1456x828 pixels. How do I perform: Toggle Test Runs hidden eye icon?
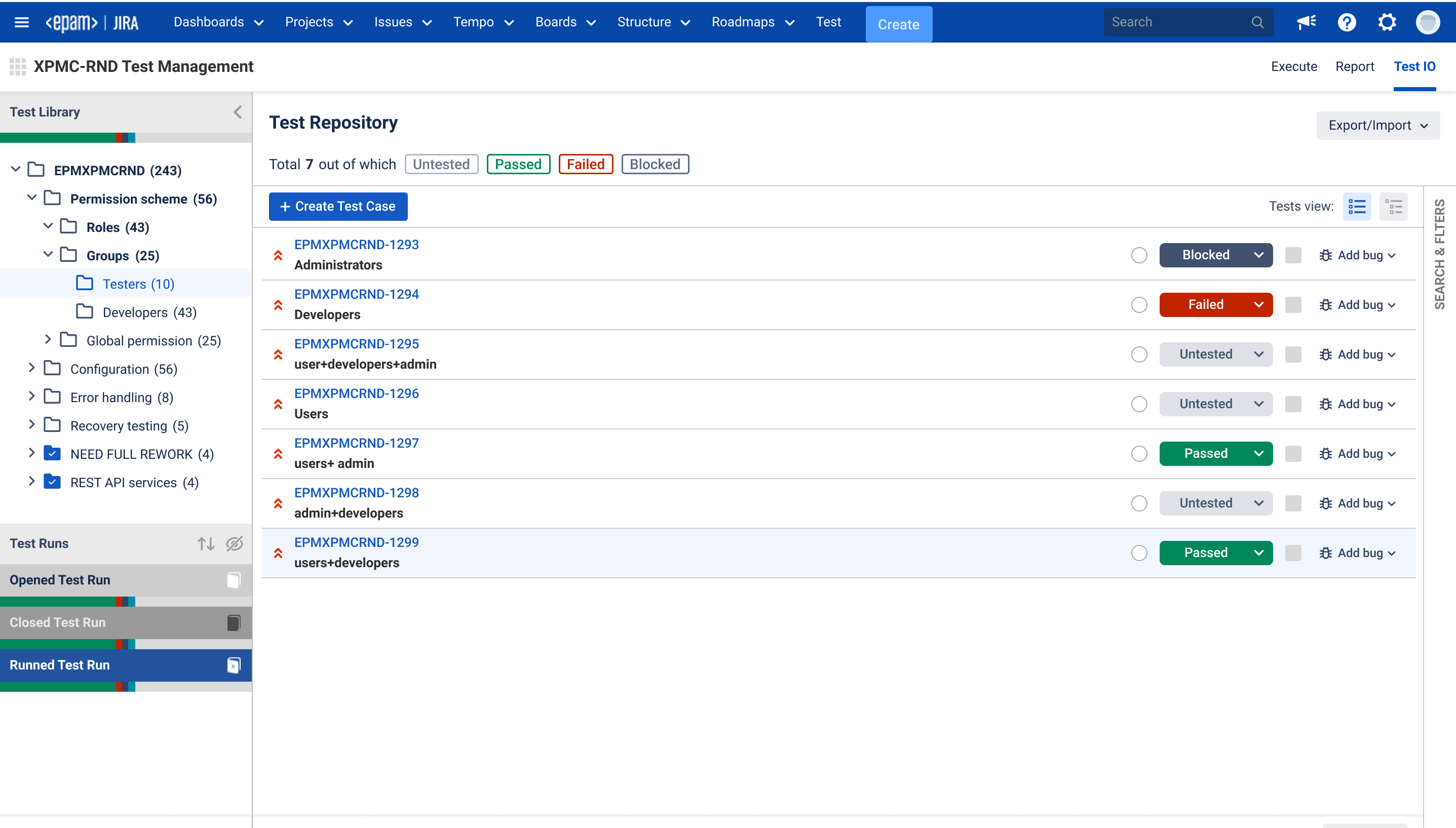[235, 544]
